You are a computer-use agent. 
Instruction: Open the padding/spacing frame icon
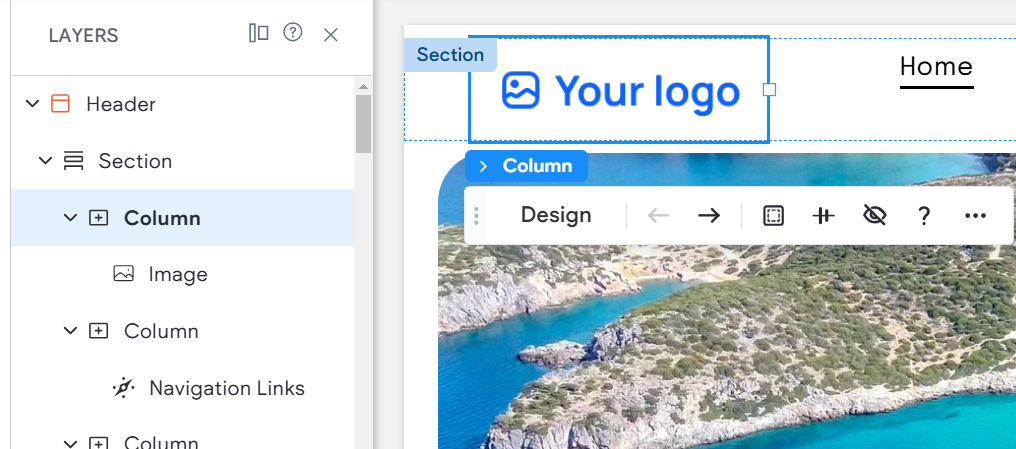coord(773,216)
